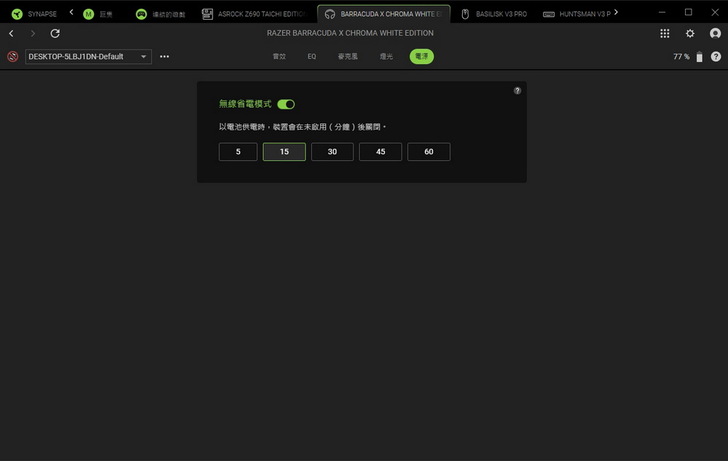This screenshot has height=461, width=728.
Task: Click the RAZER BARRACUDA X CHROMA WHITE EDITION title
Action: pos(350,33)
